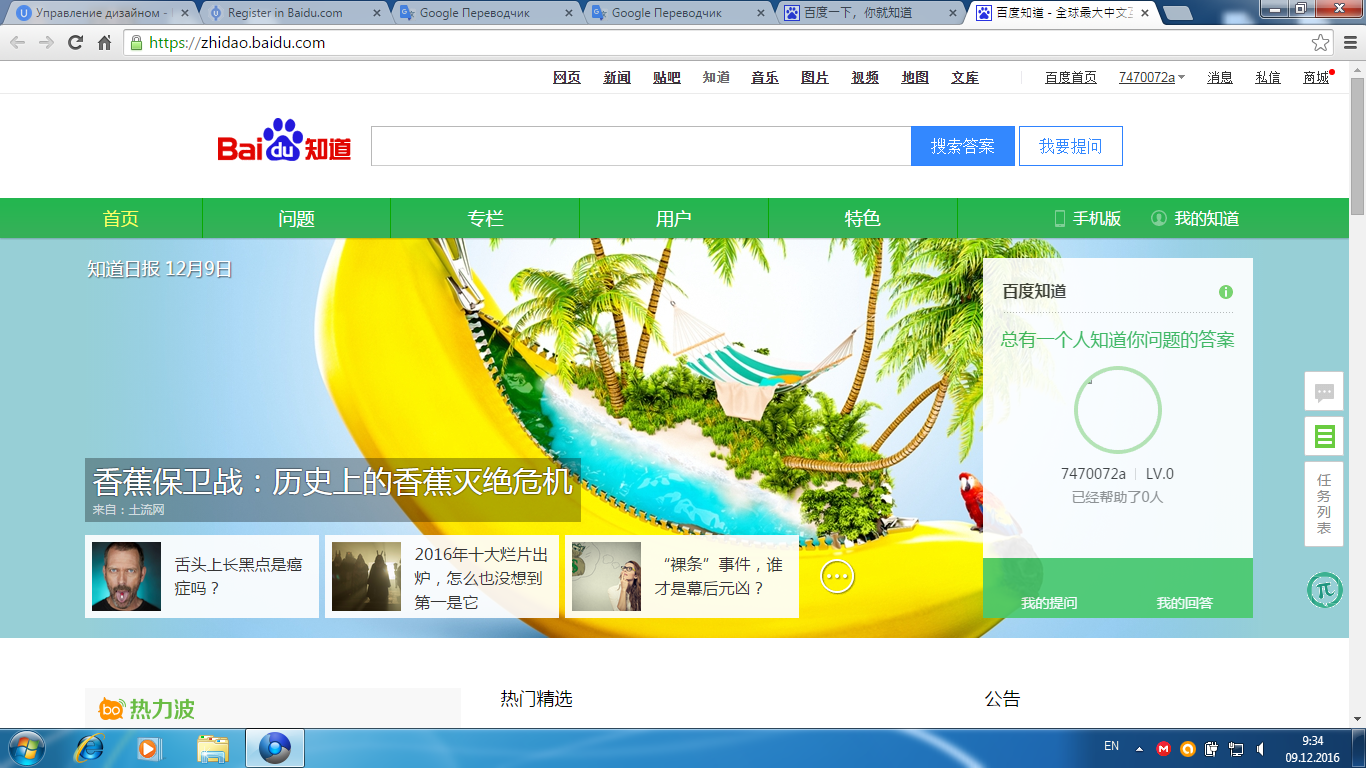Viewport: 1366px width, 768px height.
Task: Open the chat bubble feedback icon on right sidebar
Action: pyautogui.click(x=1324, y=392)
